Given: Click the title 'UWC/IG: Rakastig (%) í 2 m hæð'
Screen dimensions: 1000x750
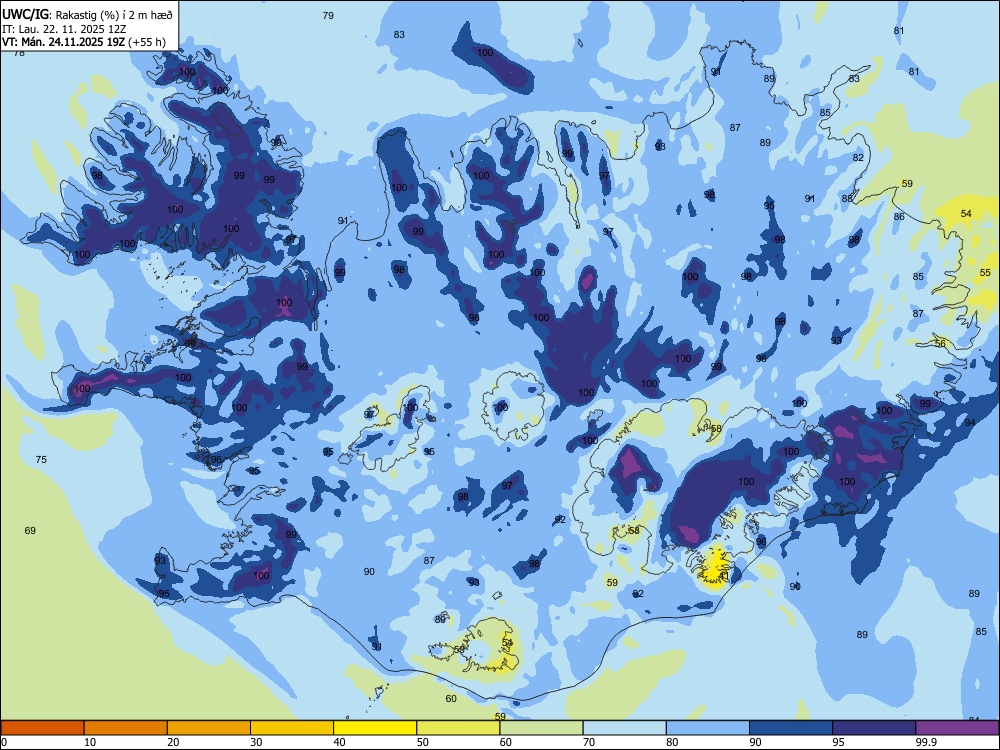Looking at the screenshot, I should pos(87,15).
